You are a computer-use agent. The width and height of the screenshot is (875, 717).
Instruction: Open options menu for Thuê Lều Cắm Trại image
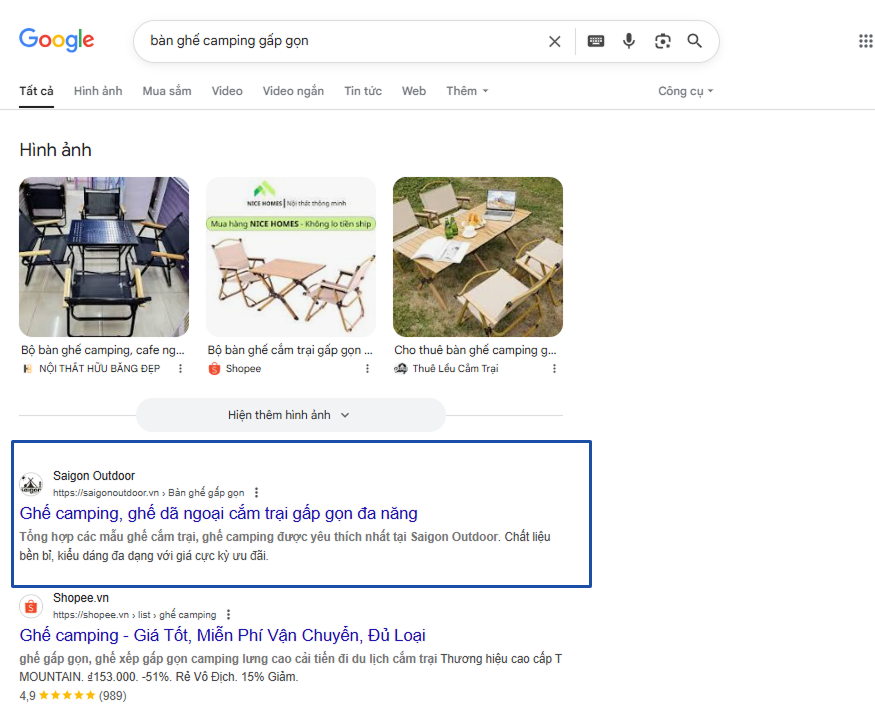[x=554, y=368]
